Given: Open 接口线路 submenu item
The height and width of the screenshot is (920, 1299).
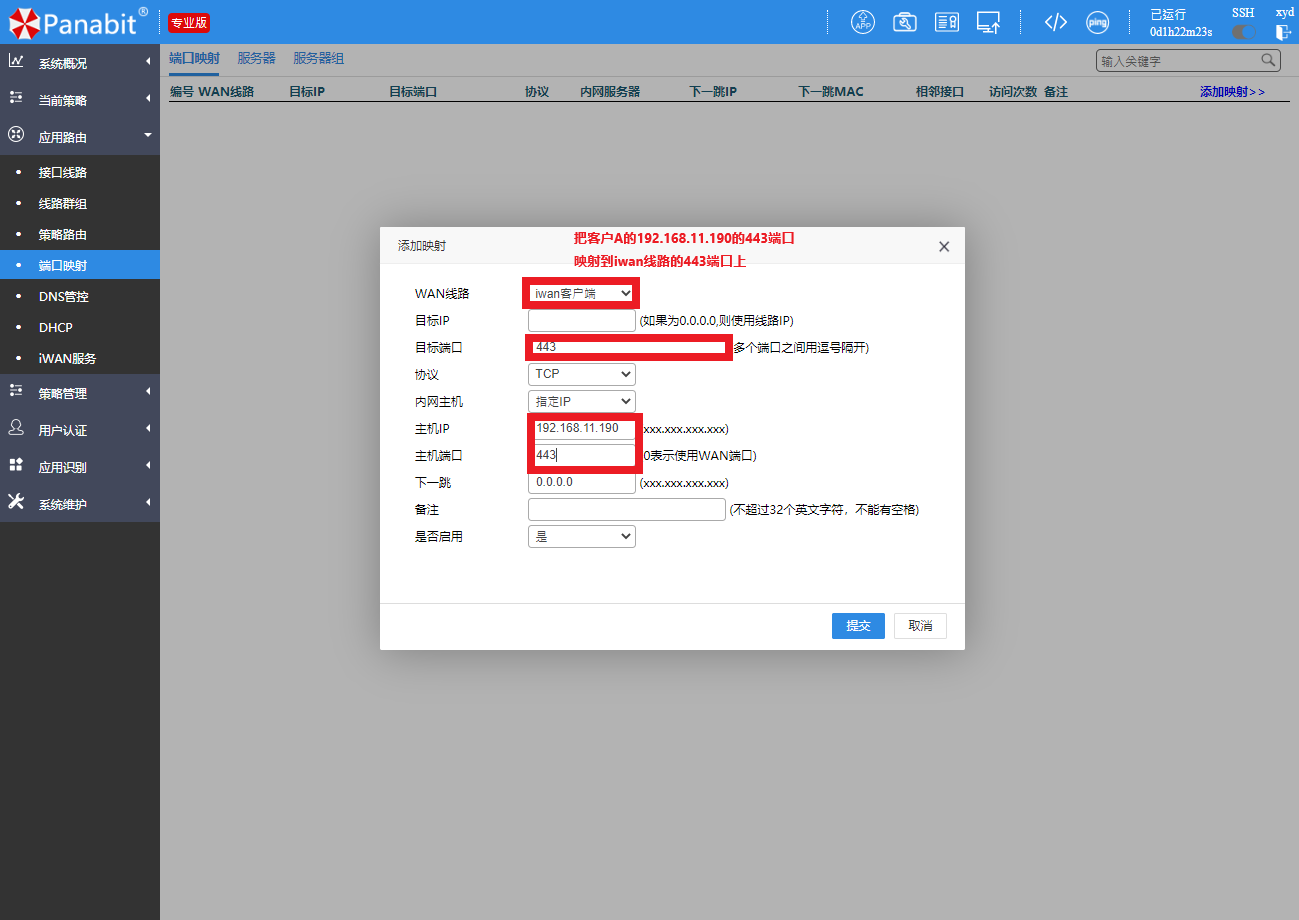Looking at the screenshot, I should coord(80,172).
